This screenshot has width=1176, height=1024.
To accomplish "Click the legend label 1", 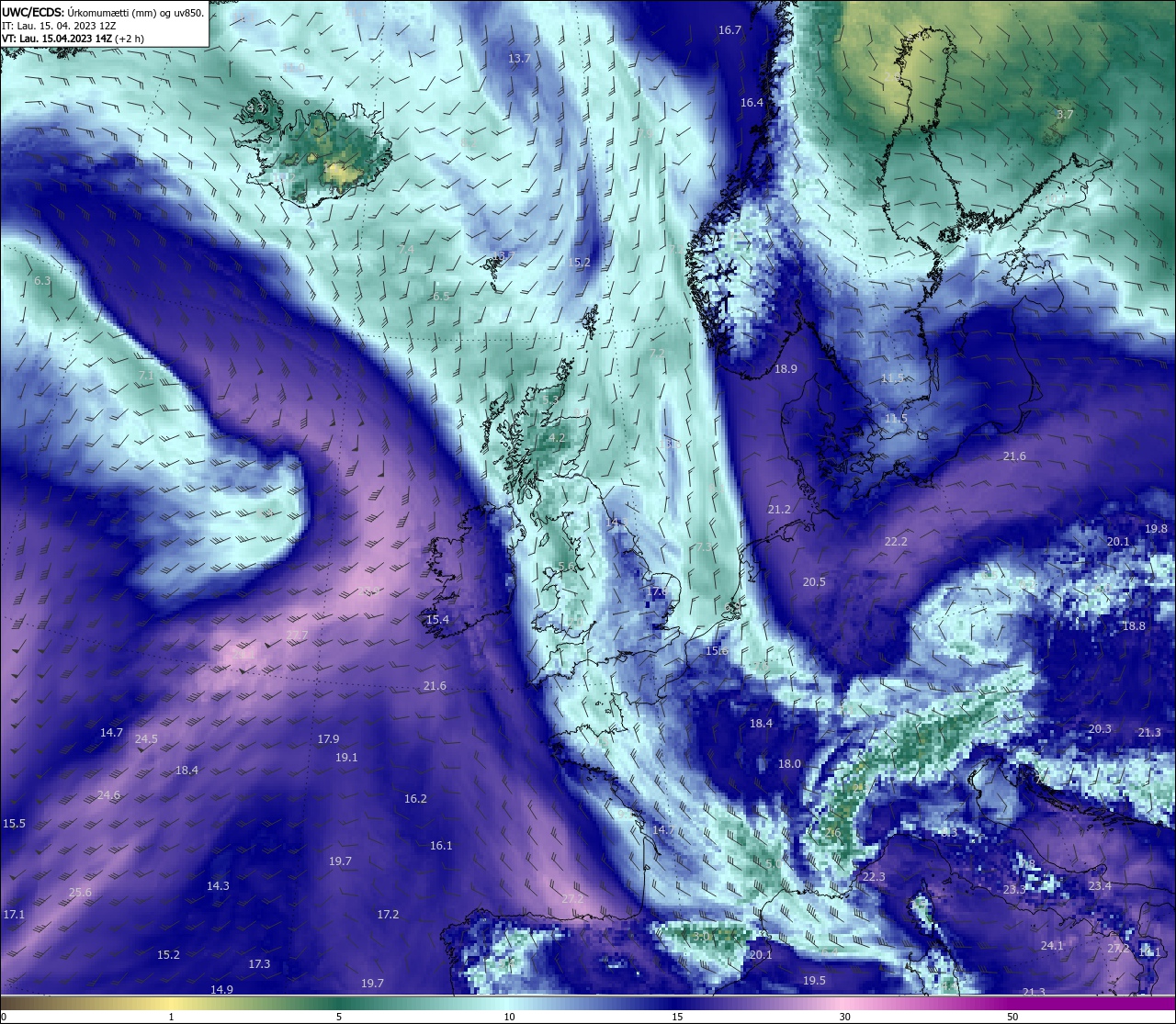I will click(x=171, y=1018).
